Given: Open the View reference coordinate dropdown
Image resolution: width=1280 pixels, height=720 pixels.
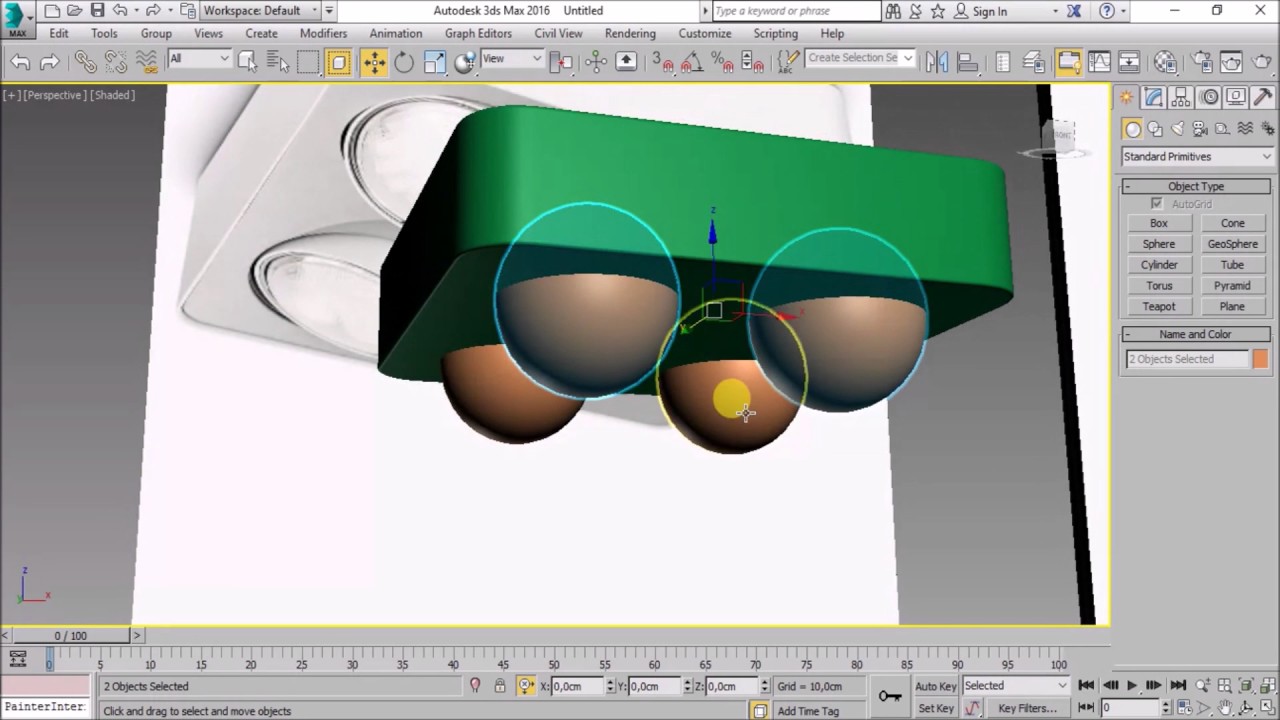Looking at the screenshot, I should point(511,59).
